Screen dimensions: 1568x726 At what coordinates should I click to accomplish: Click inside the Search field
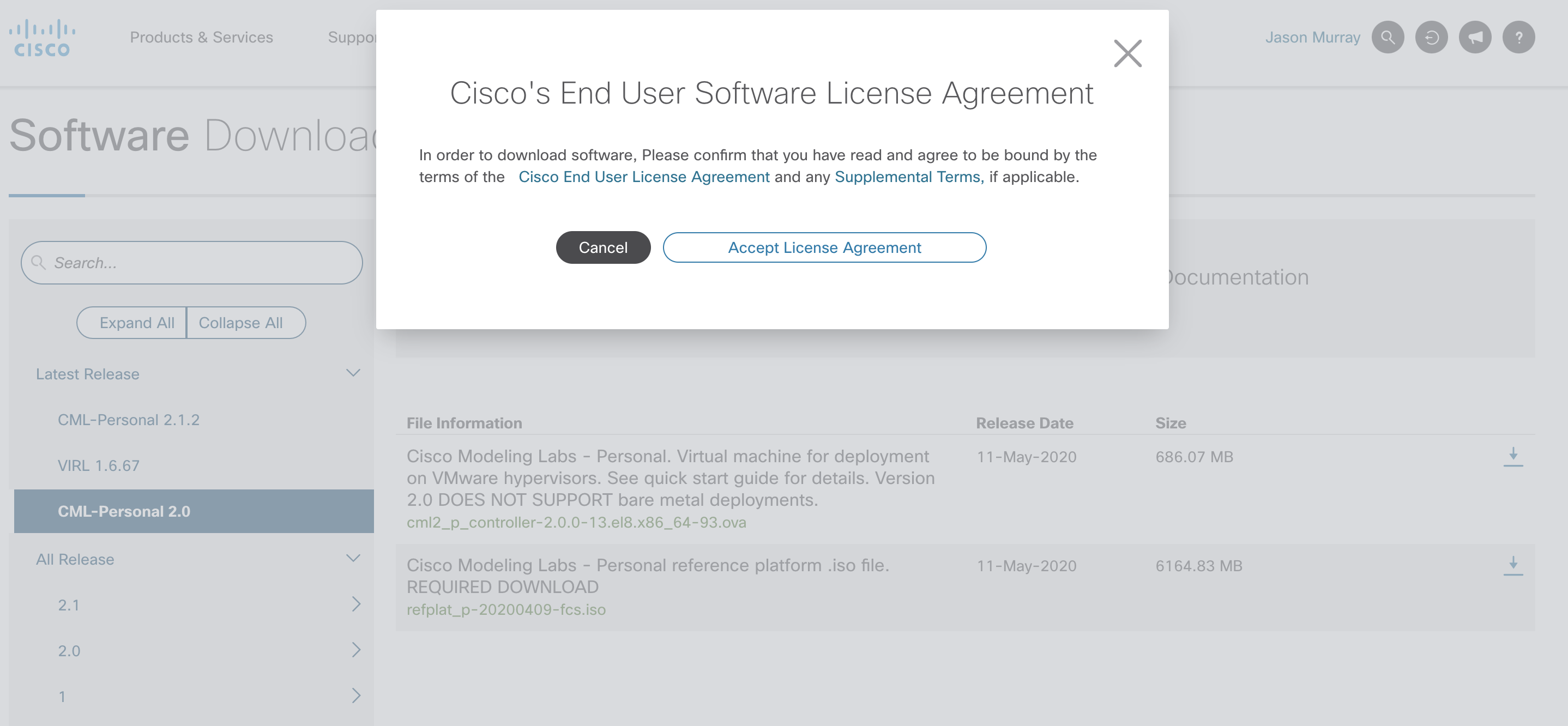point(183,262)
